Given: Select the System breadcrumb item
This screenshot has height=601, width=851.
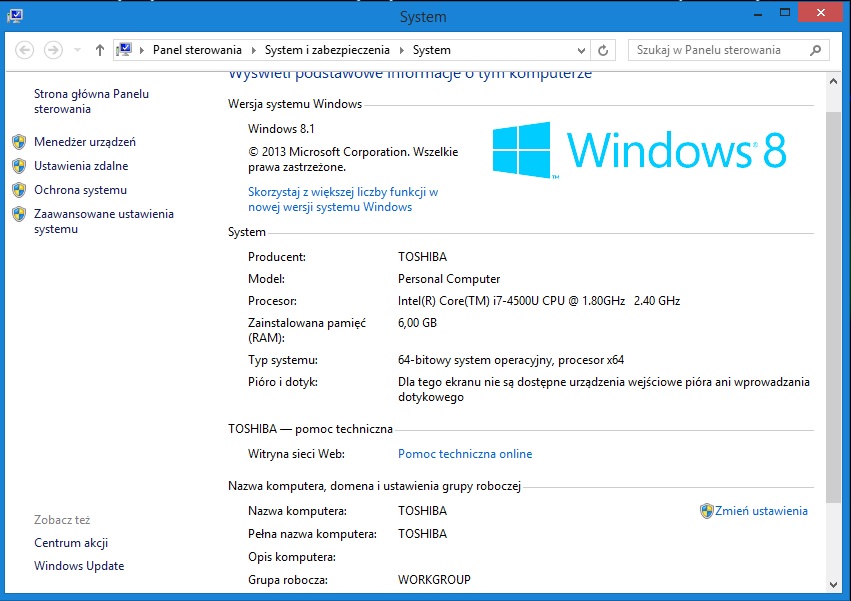Looking at the screenshot, I should tap(431, 50).
